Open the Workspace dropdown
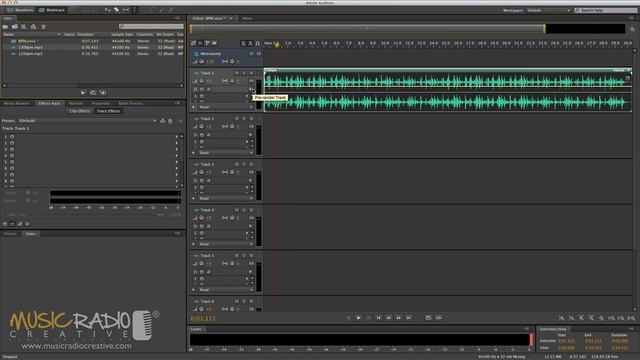Screen dimensions: 640x360 coord(548,10)
